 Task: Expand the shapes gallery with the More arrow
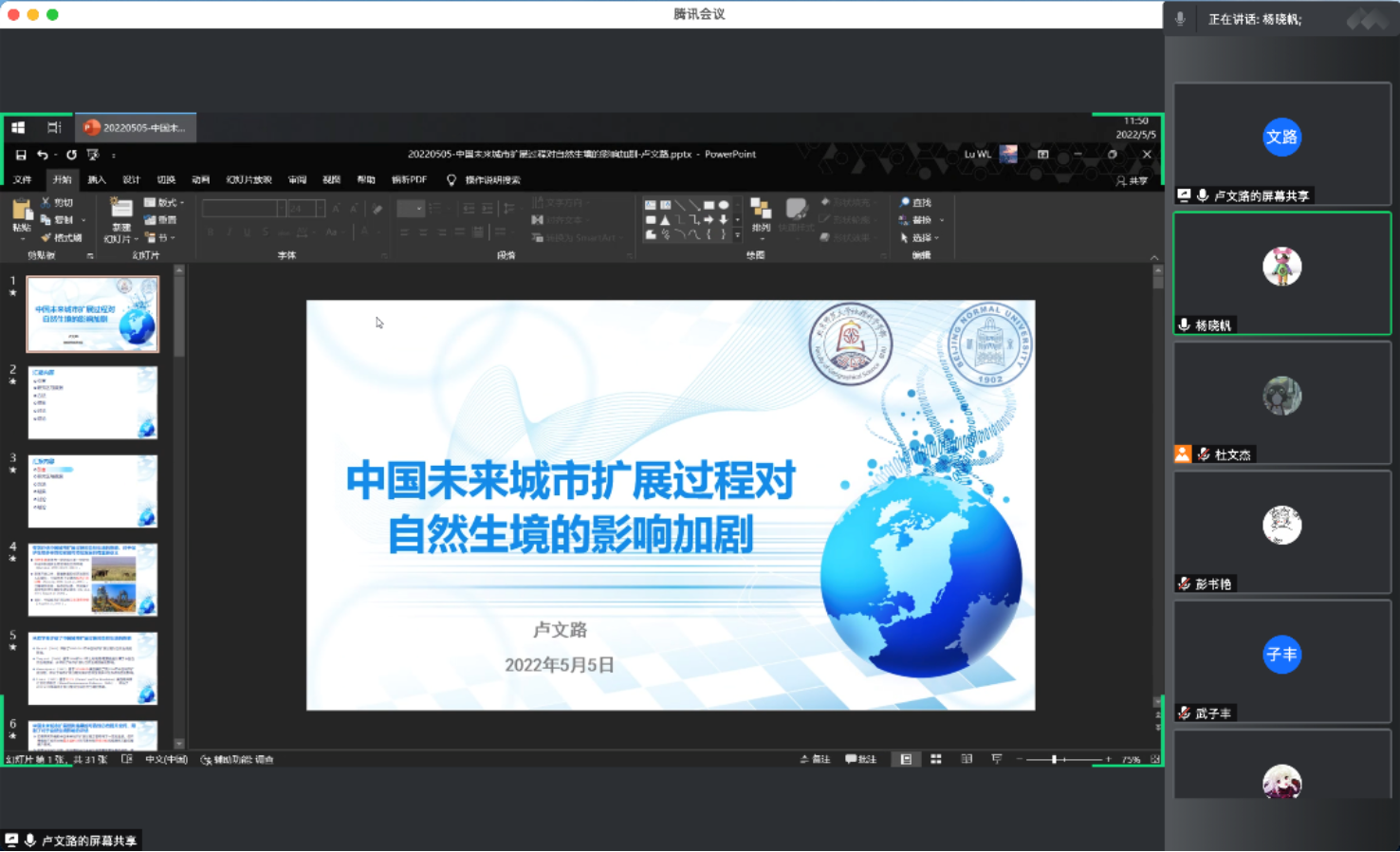737,235
